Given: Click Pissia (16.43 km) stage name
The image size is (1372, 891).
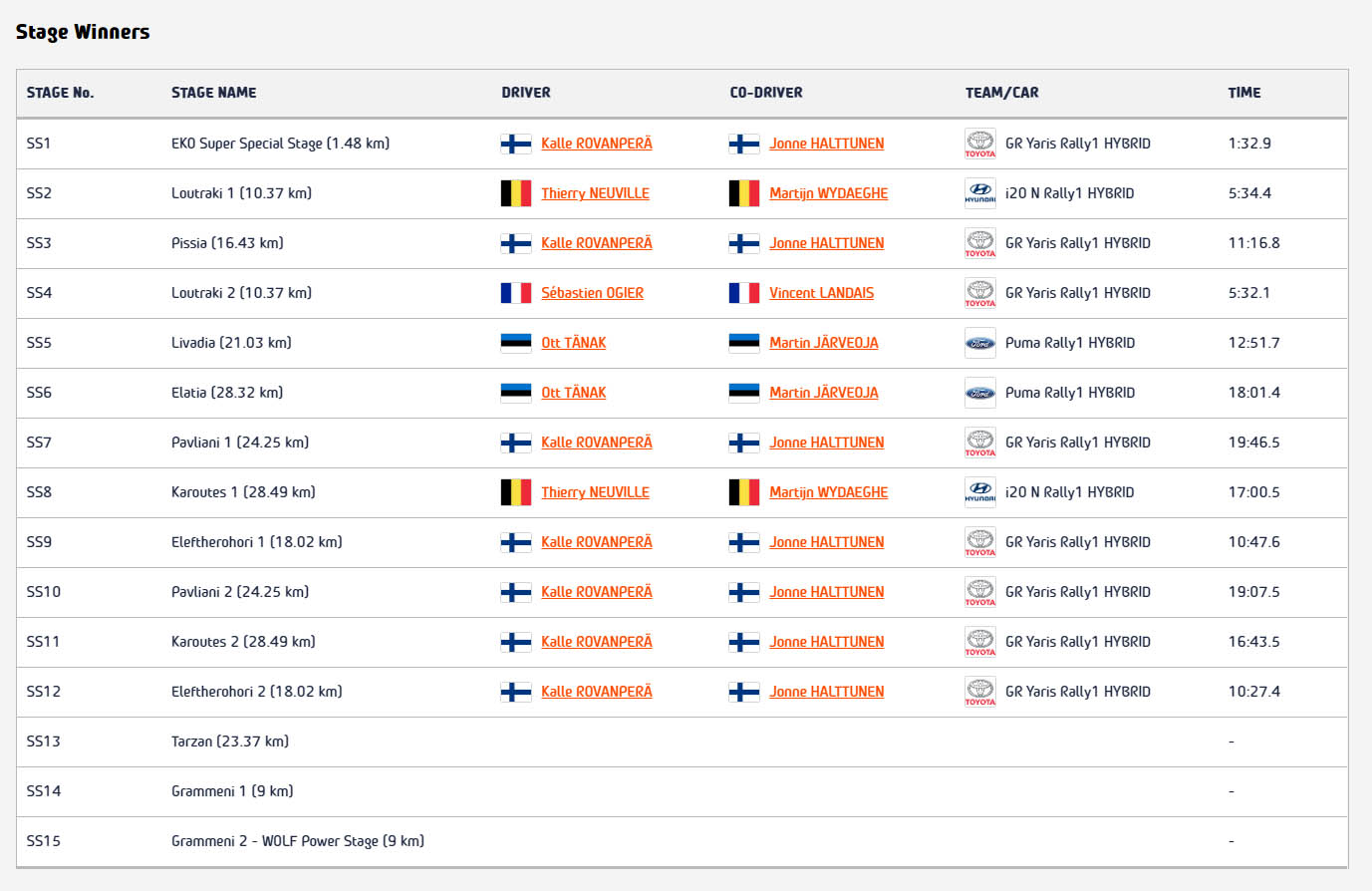Looking at the screenshot, I should click(x=227, y=243).
